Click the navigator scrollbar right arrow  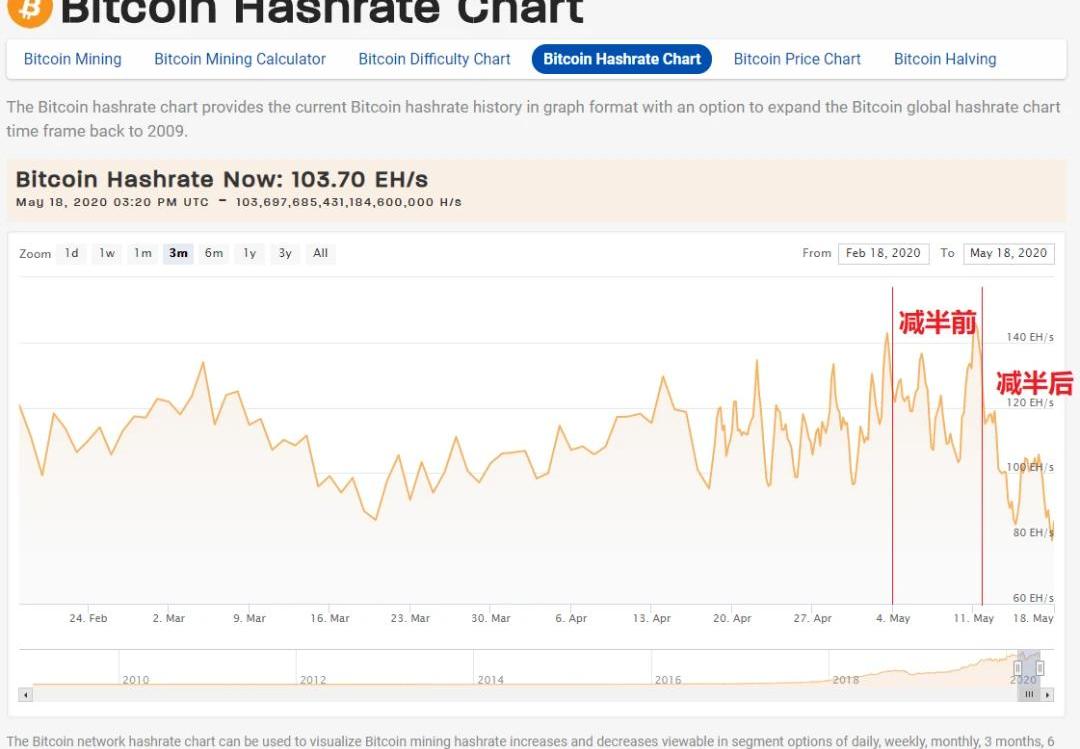tap(1048, 695)
